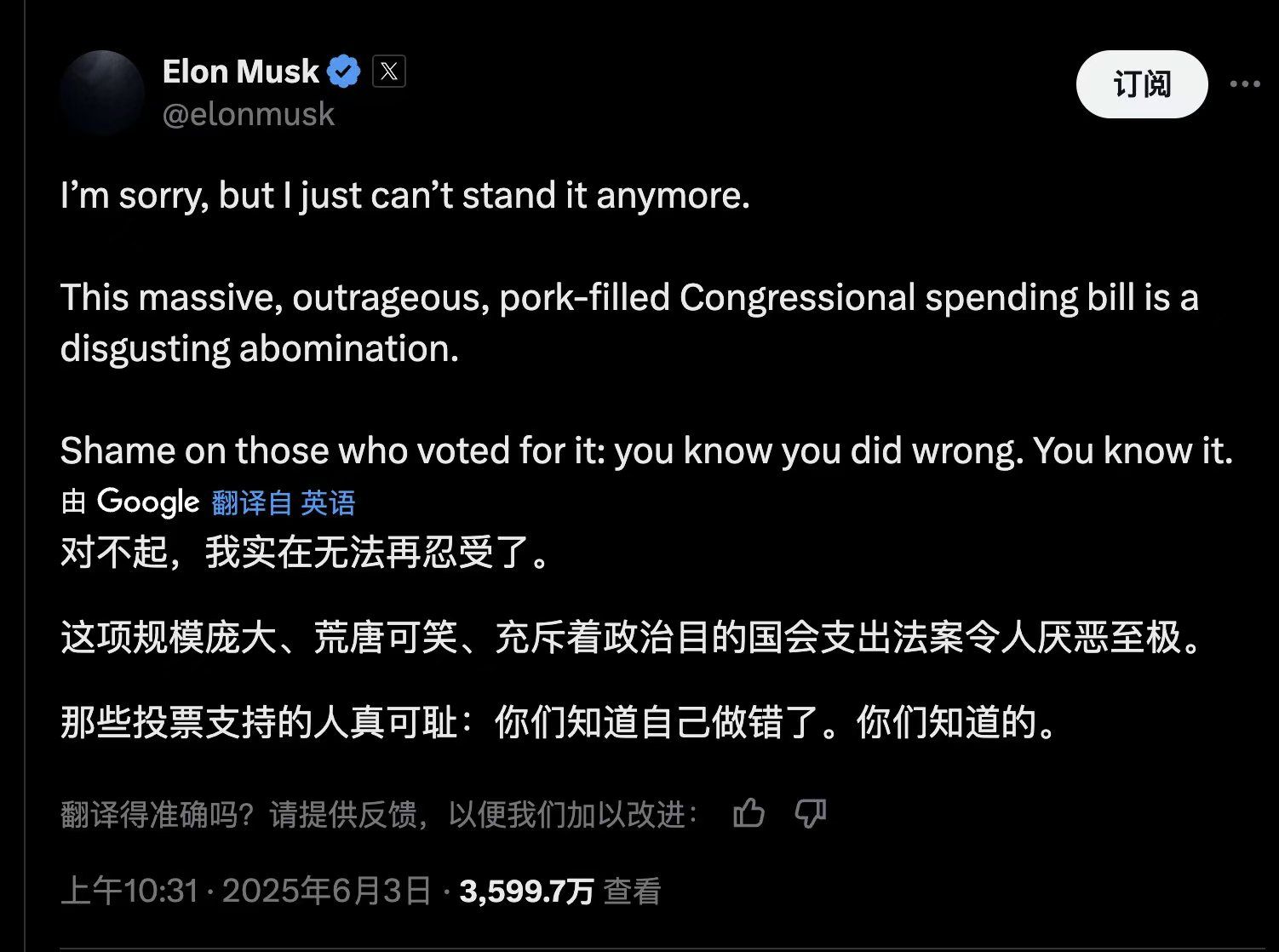Click the X affiliation badge icon
The image size is (1279, 952).
[389, 72]
